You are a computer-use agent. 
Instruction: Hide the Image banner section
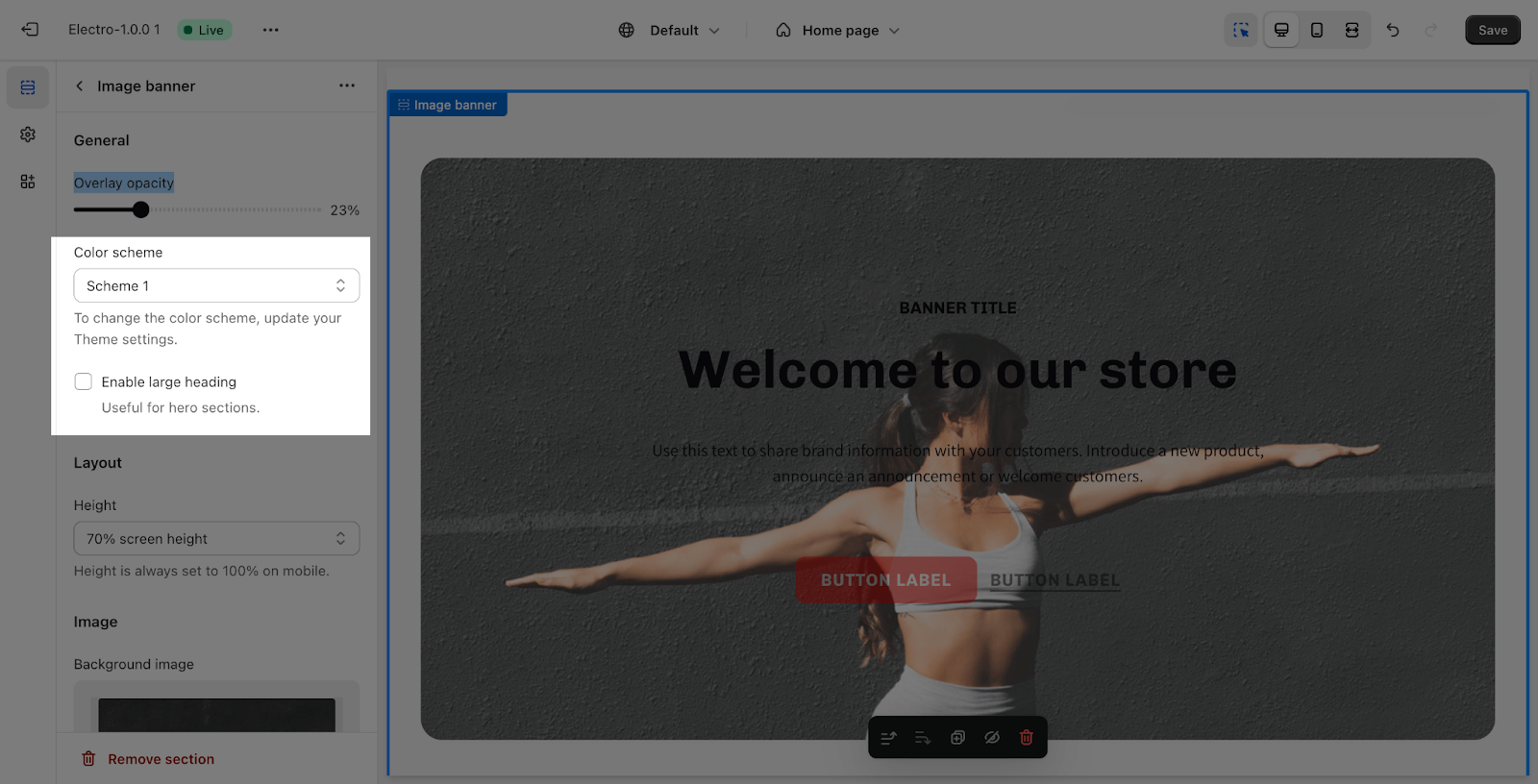[992, 738]
